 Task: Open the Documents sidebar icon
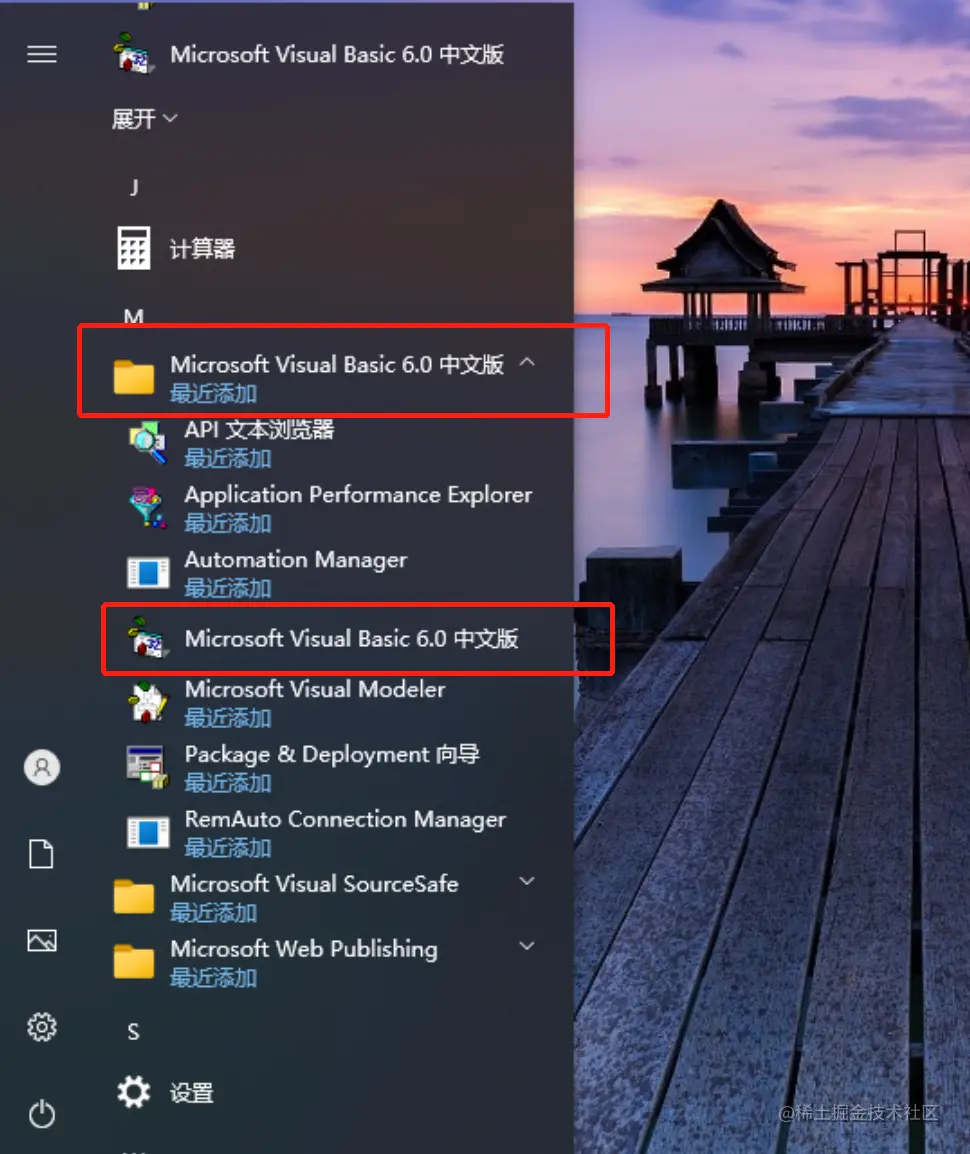tap(41, 854)
